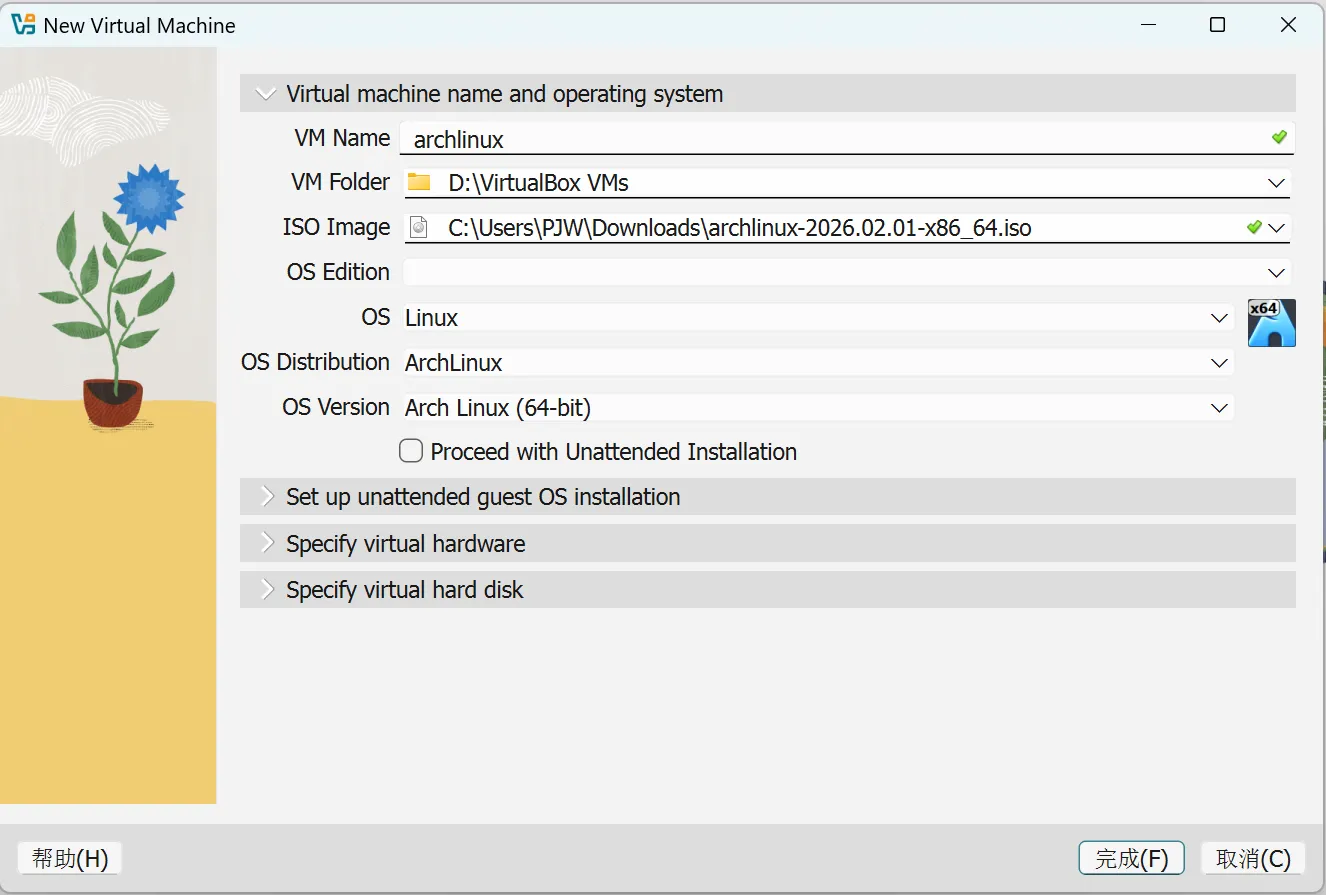
Task: Open the OS dropdown showing Linux
Action: [x=818, y=318]
